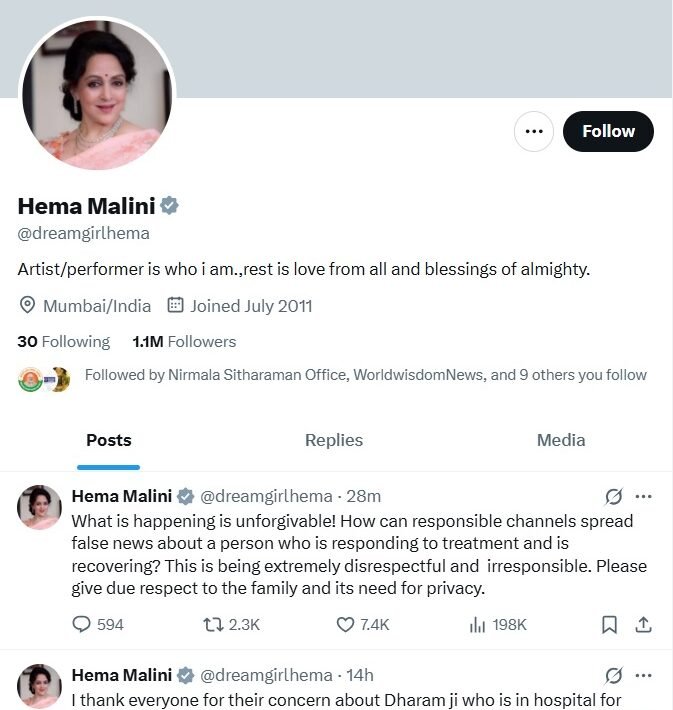This screenshot has width=673, height=710.
Task: Repost the first post about false news
Action: (x=213, y=624)
